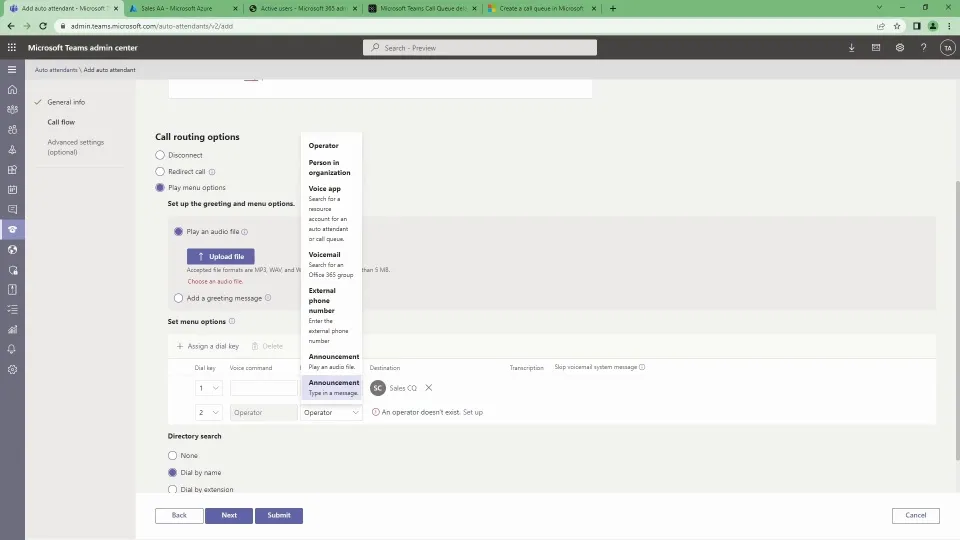This screenshot has height=540, width=960.
Task: Click the Voice command field for key 1
Action: point(263,388)
